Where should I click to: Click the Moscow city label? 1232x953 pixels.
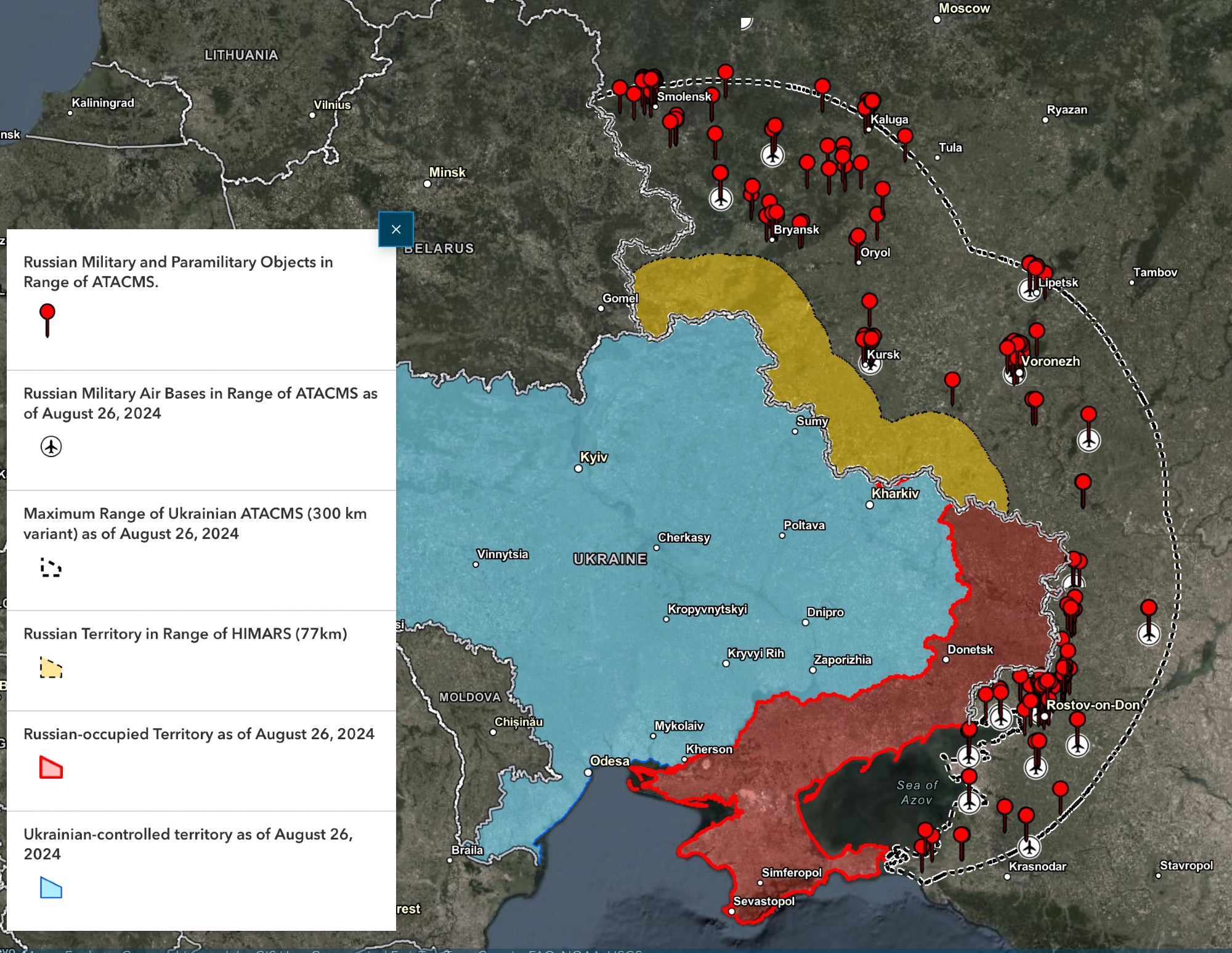pyautogui.click(x=964, y=9)
